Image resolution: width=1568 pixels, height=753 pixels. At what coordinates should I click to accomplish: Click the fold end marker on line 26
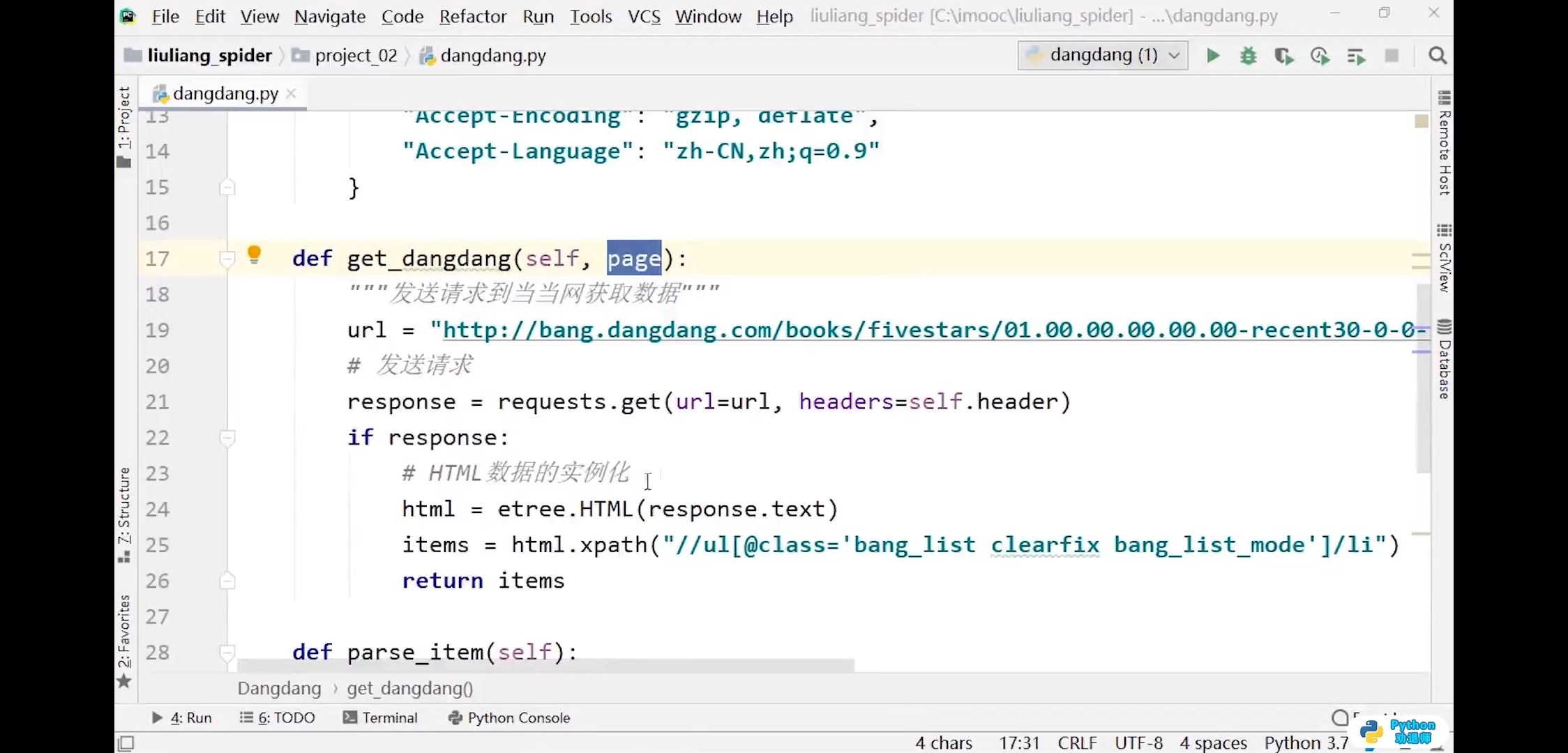(x=227, y=581)
